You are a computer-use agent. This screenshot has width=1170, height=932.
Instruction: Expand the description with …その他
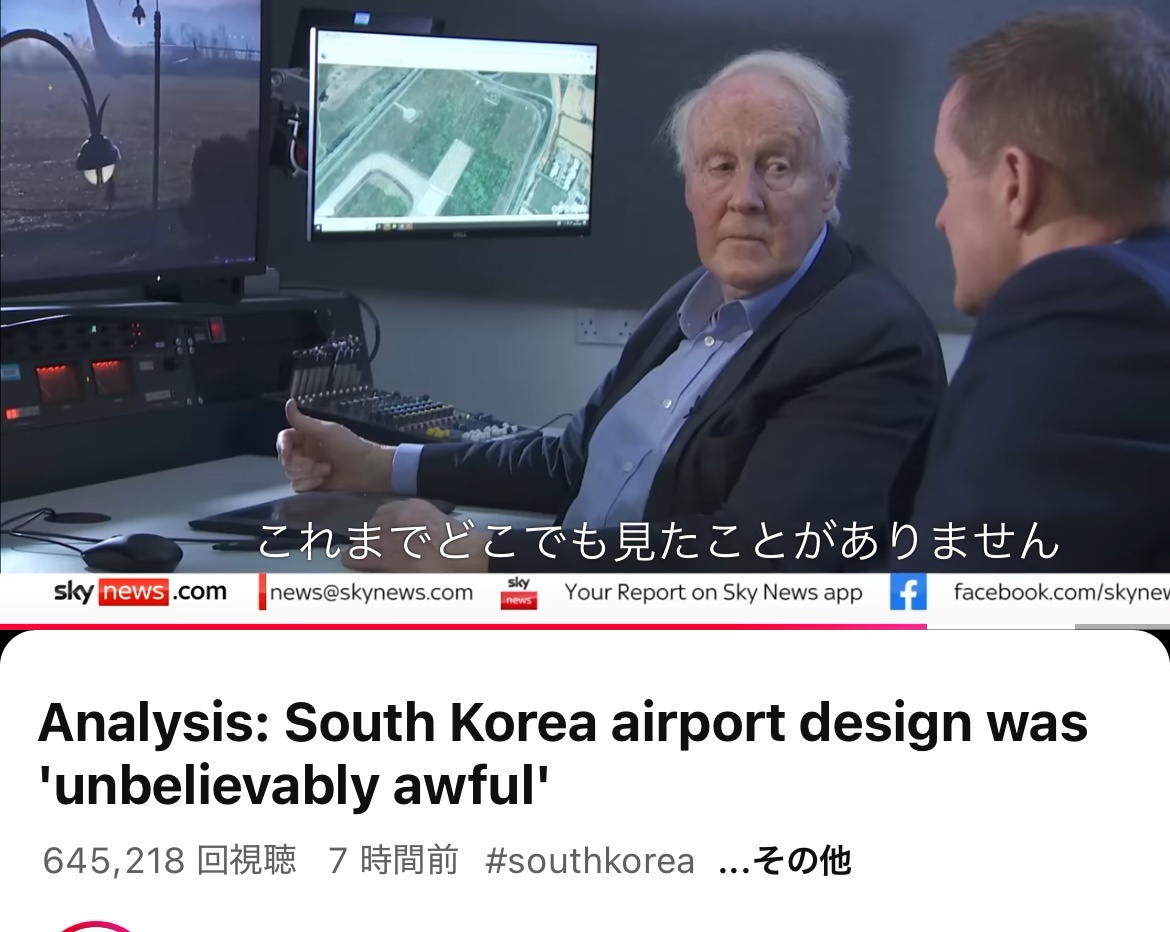click(x=784, y=860)
